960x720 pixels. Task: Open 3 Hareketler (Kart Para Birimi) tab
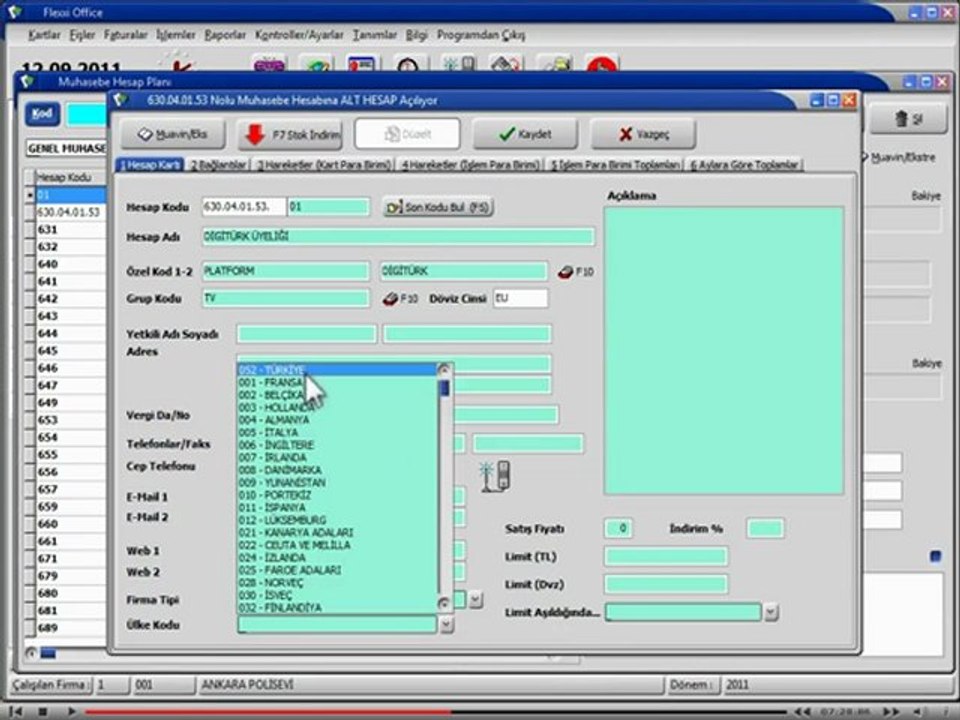tap(324, 165)
